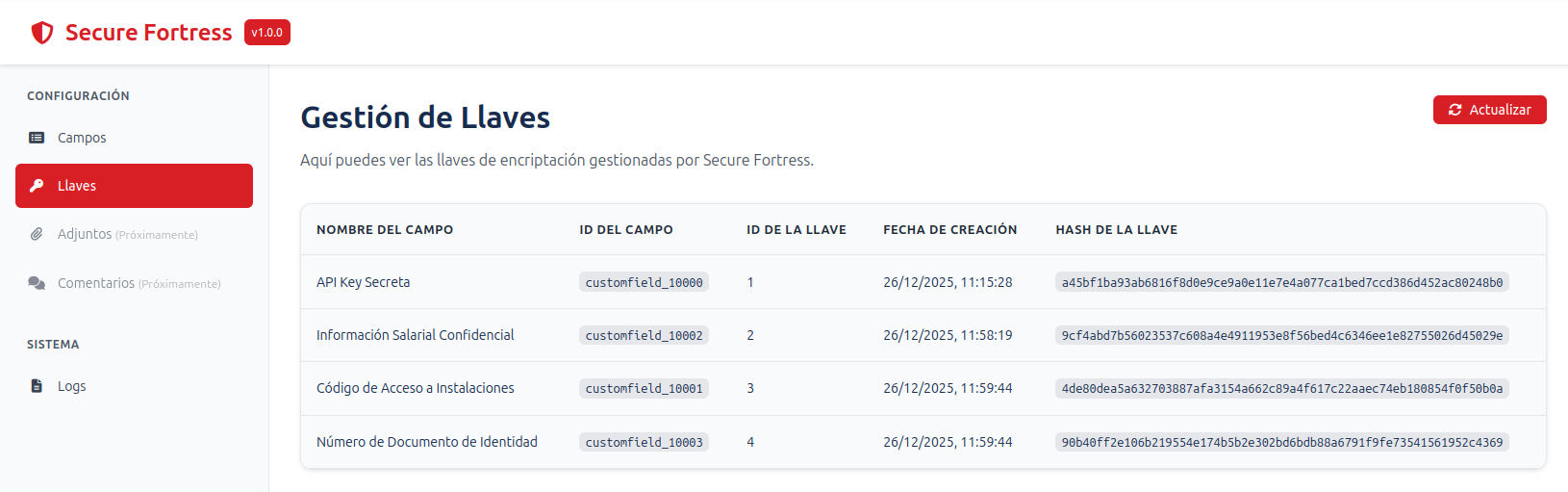Click the Hash de la Llave column header

(x=1116, y=230)
